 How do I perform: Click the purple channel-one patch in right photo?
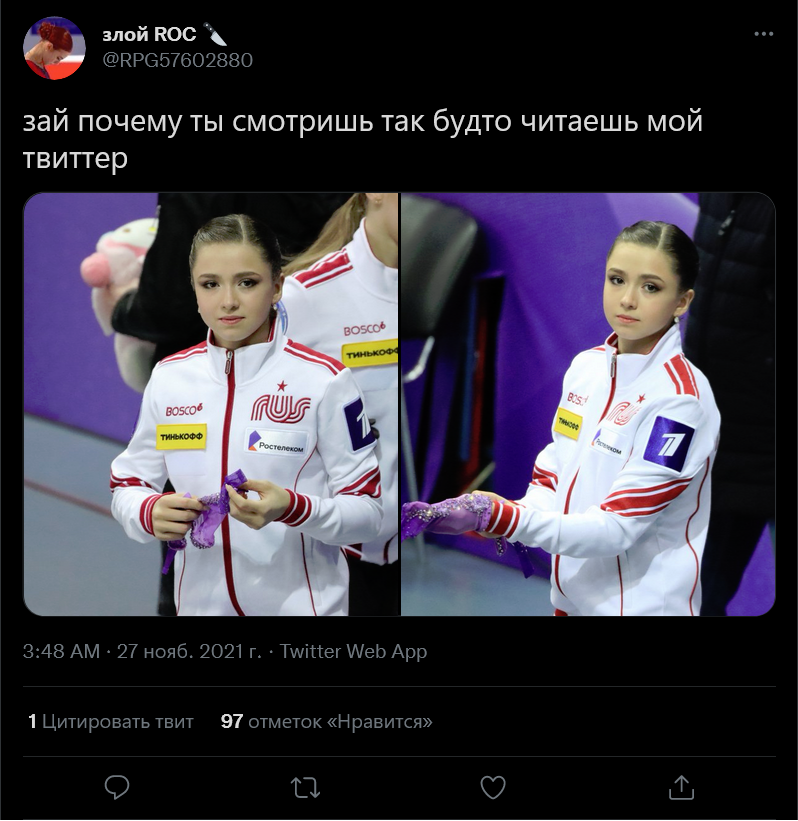pos(669,443)
